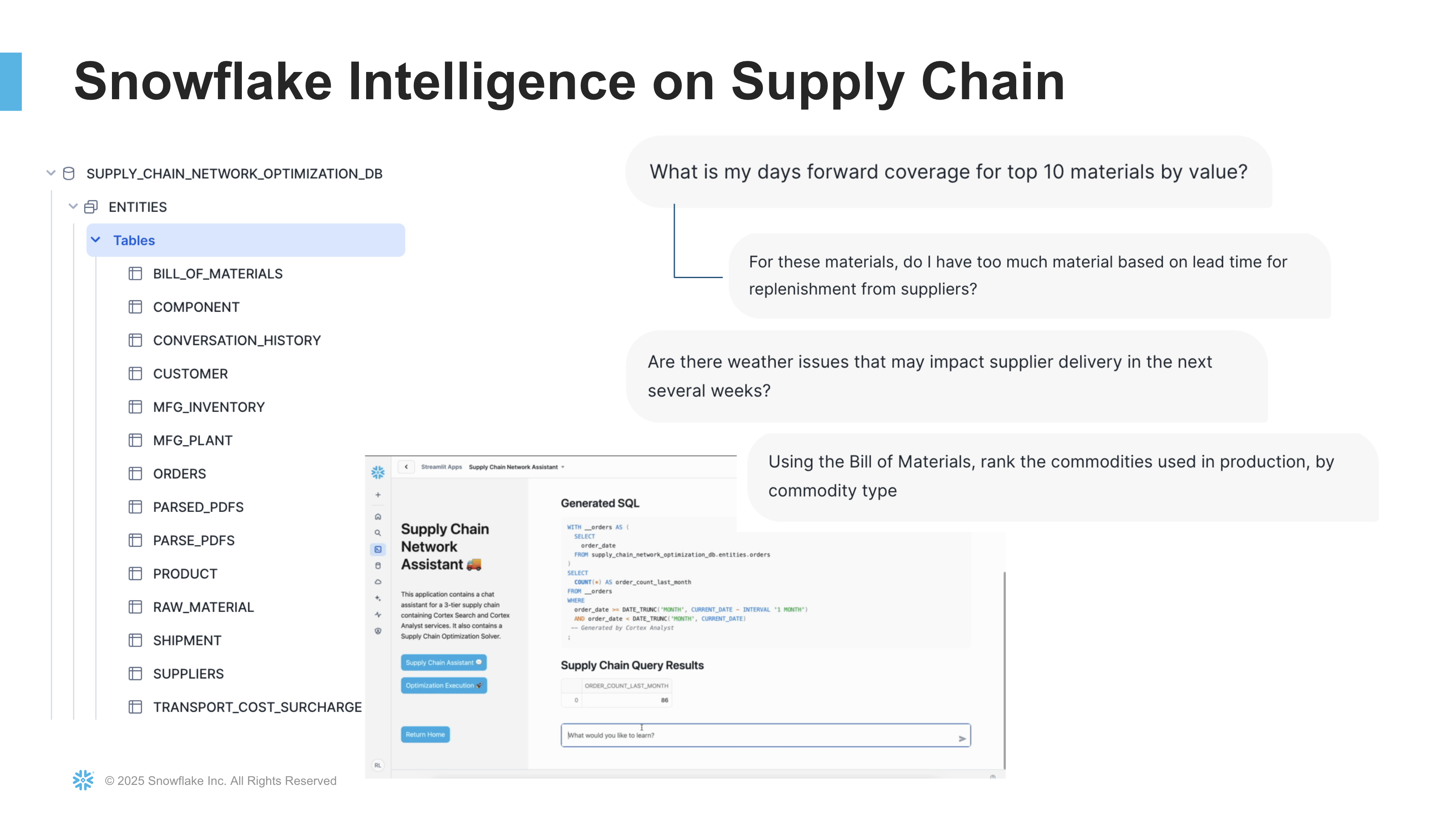This screenshot has width=1456, height=816.
Task: Open the Supply Chain Network Assistant app dropdown
Action: (563, 467)
